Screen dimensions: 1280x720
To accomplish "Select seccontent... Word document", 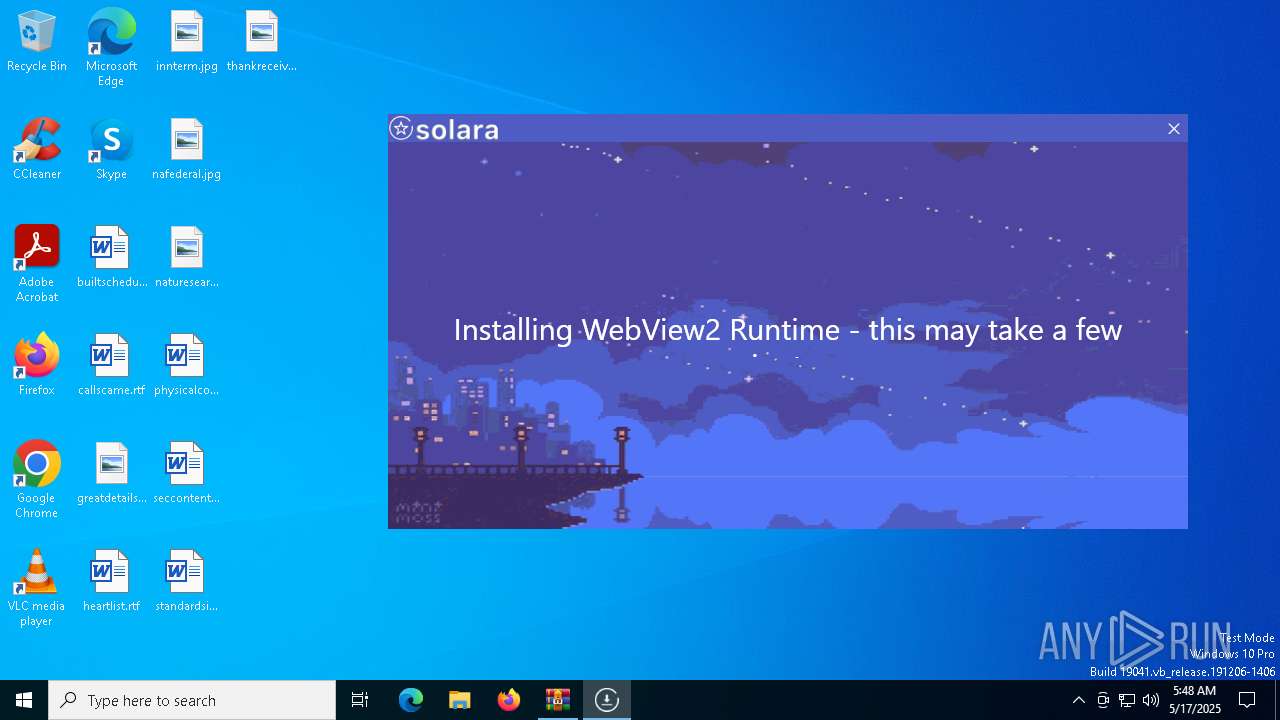I will point(187,473).
